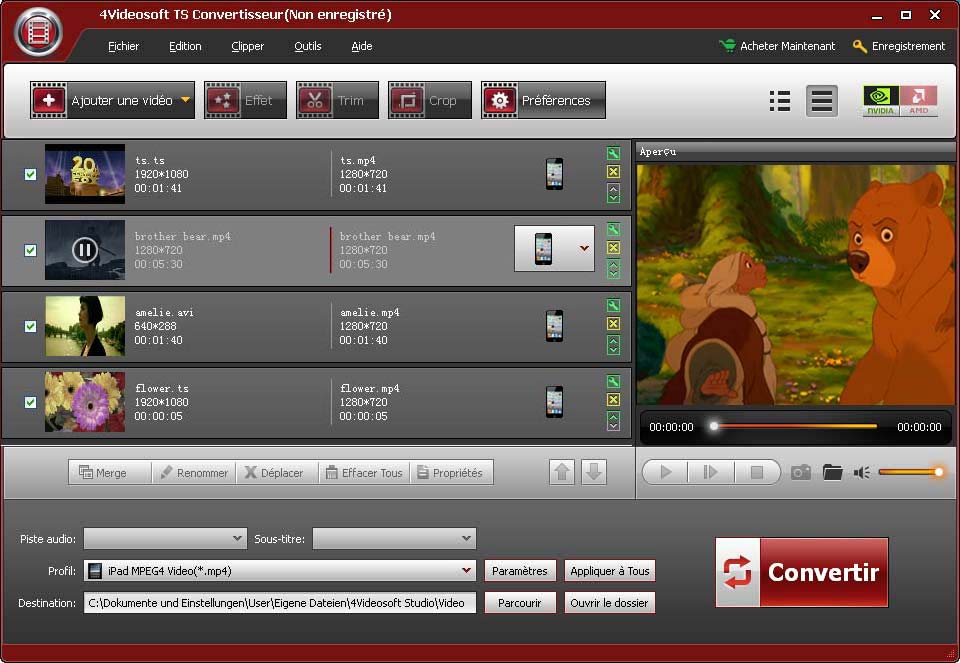Expand reorder arrows on flower.ts row

pos(613,421)
